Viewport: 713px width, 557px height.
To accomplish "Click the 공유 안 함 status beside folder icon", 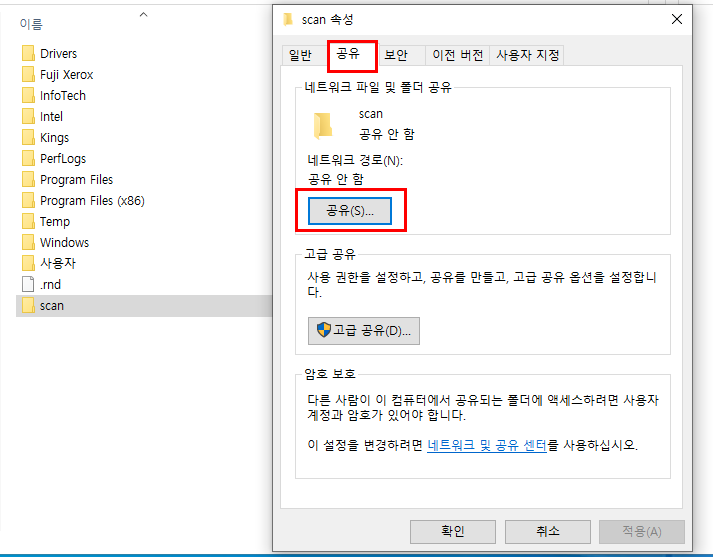I will coord(387,134).
